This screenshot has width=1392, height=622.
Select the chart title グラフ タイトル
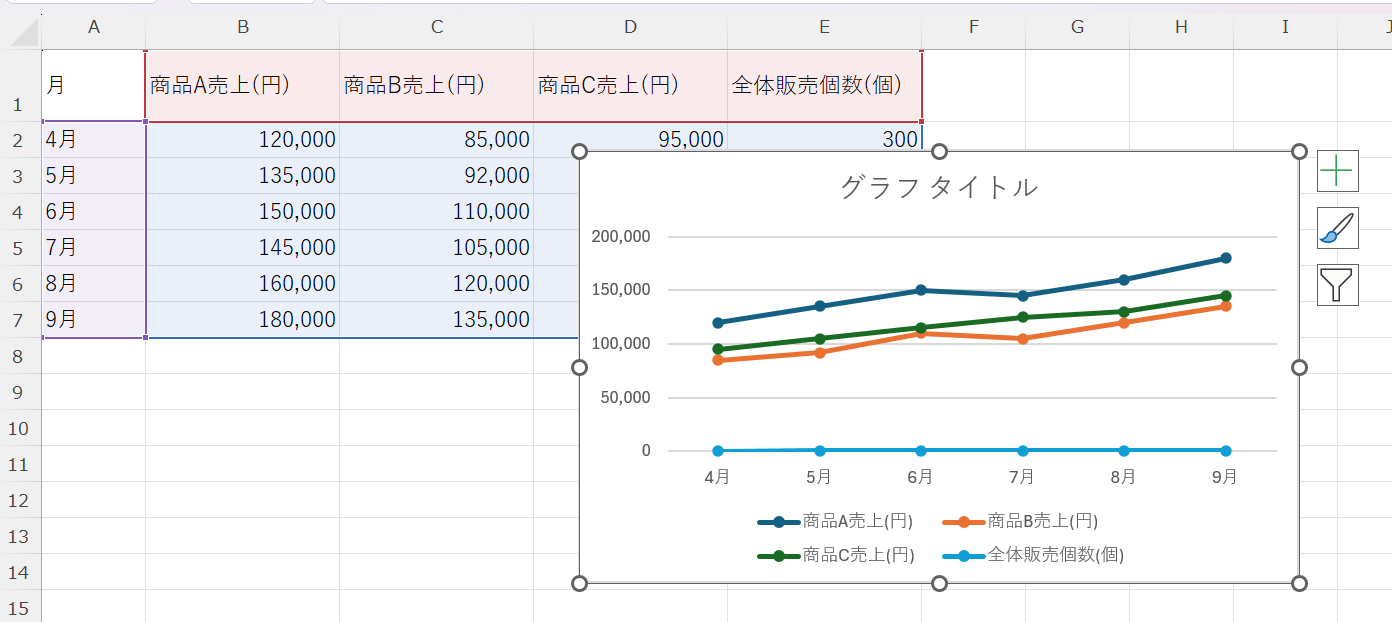tap(938, 187)
